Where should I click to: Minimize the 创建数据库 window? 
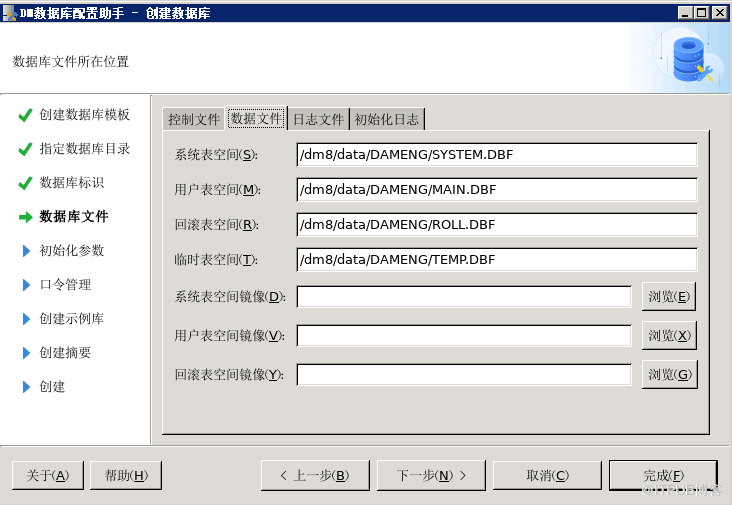[685, 13]
